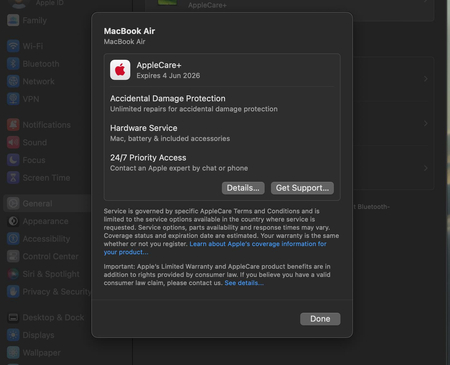Select the Siri & Spotlight icon

coord(13,274)
